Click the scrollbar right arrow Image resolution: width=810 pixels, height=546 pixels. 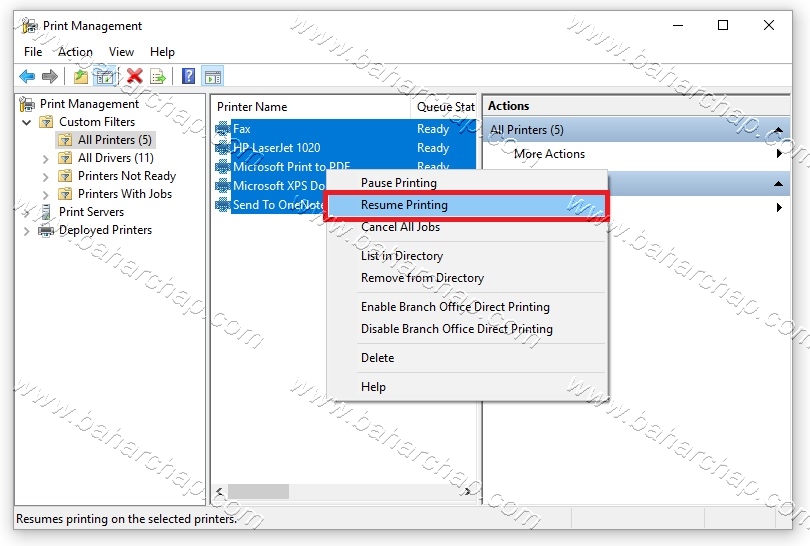pyautogui.click(x=467, y=491)
